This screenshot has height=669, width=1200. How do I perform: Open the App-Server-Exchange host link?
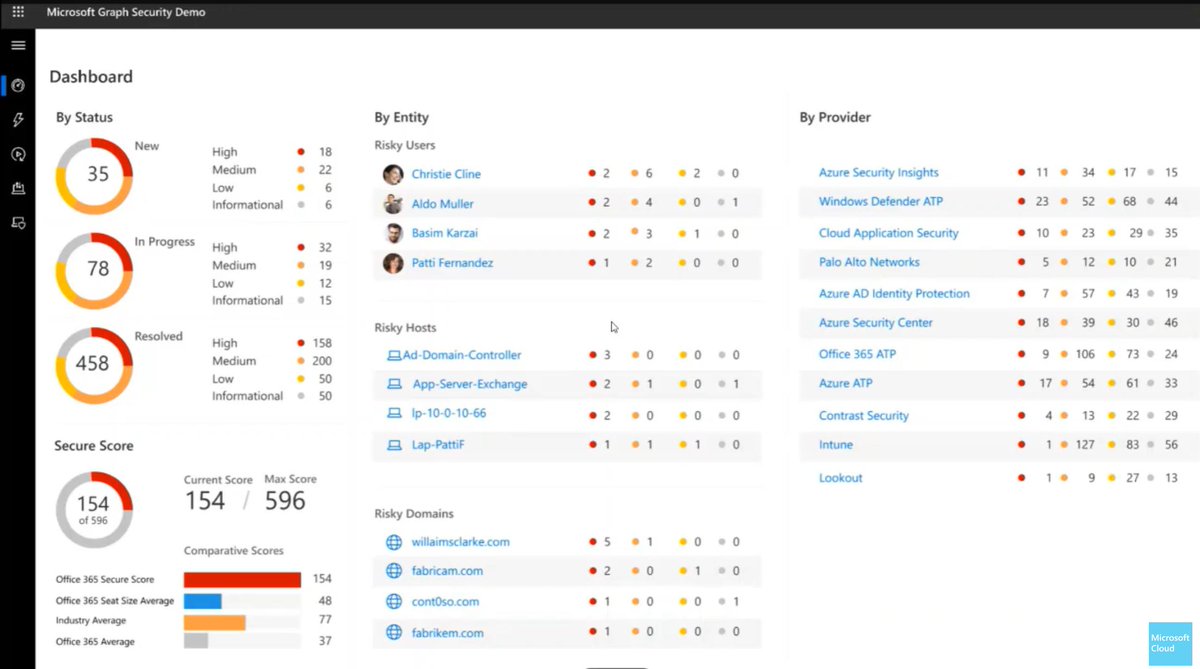point(470,384)
